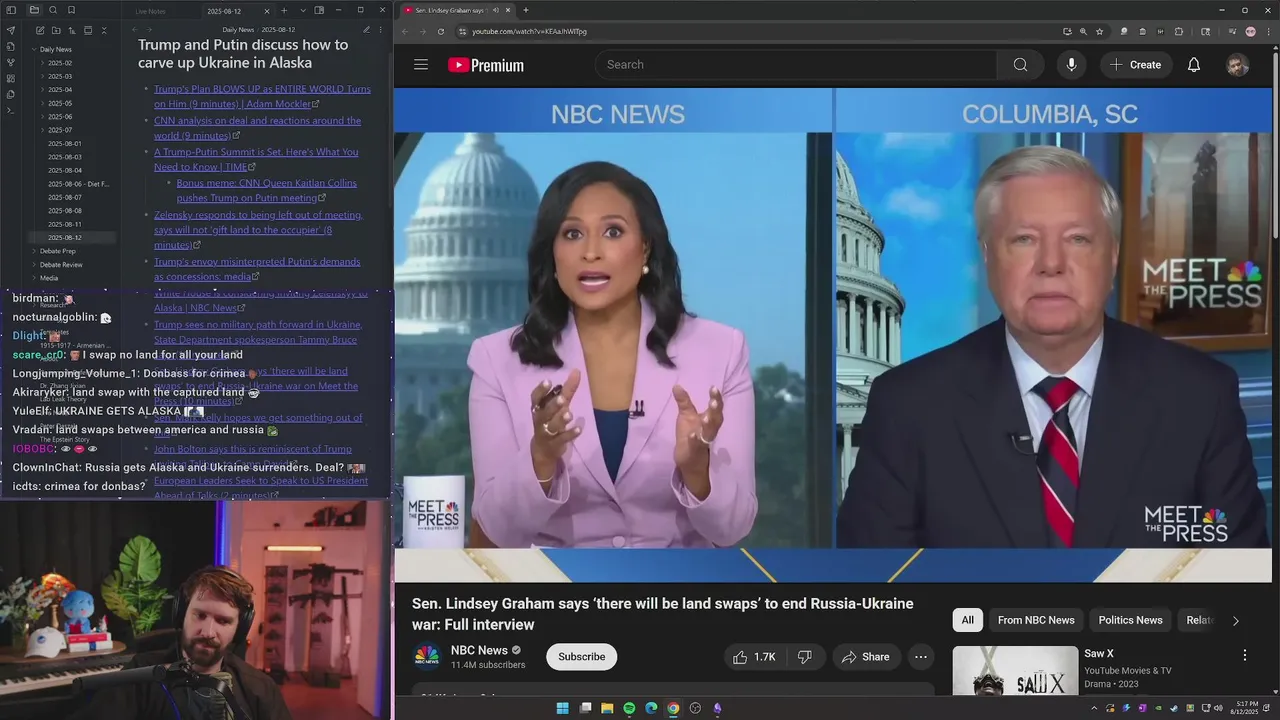Image resolution: width=1280 pixels, height=720 pixels.
Task: Navigate back arrow in Obsidian note
Action: (x=136, y=30)
